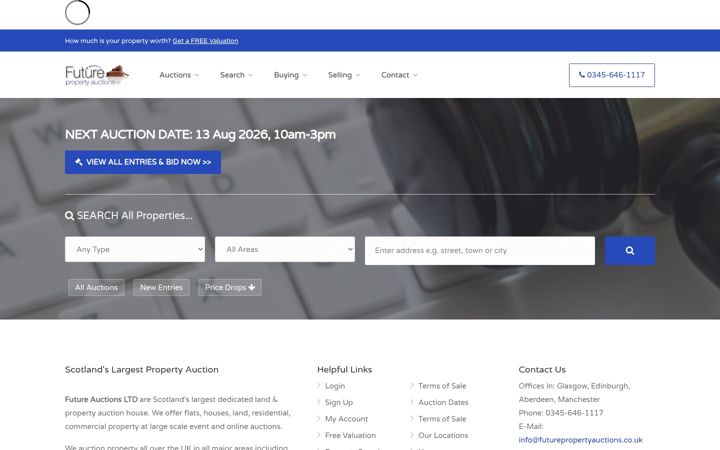Expand the Buying navigation menu
The height and width of the screenshot is (450, 720).
tap(290, 75)
